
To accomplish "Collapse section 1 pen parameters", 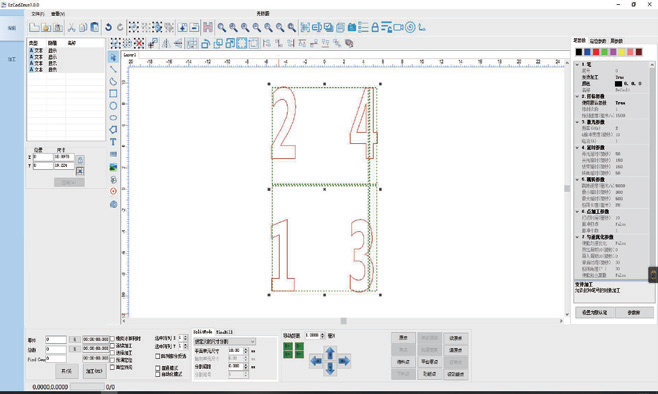I will (x=577, y=65).
